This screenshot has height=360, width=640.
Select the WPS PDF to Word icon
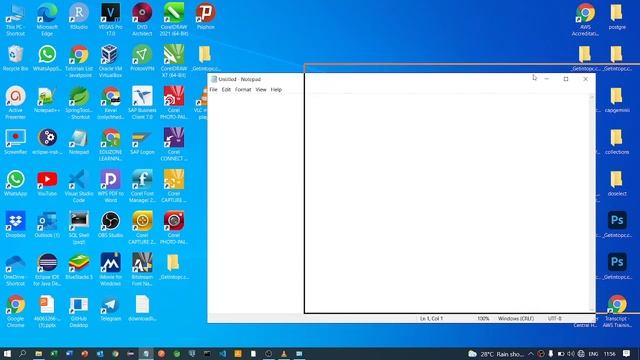click(x=111, y=186)
